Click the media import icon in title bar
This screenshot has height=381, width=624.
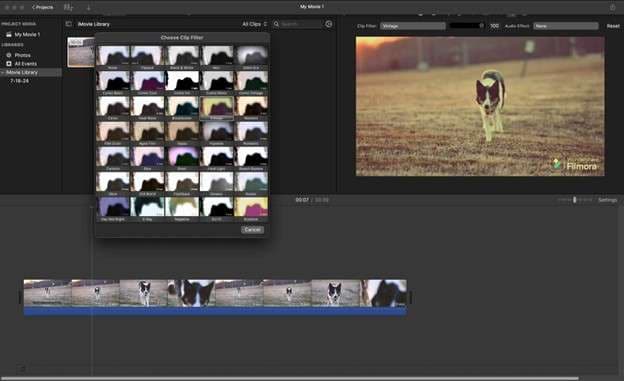click(68, 7)
